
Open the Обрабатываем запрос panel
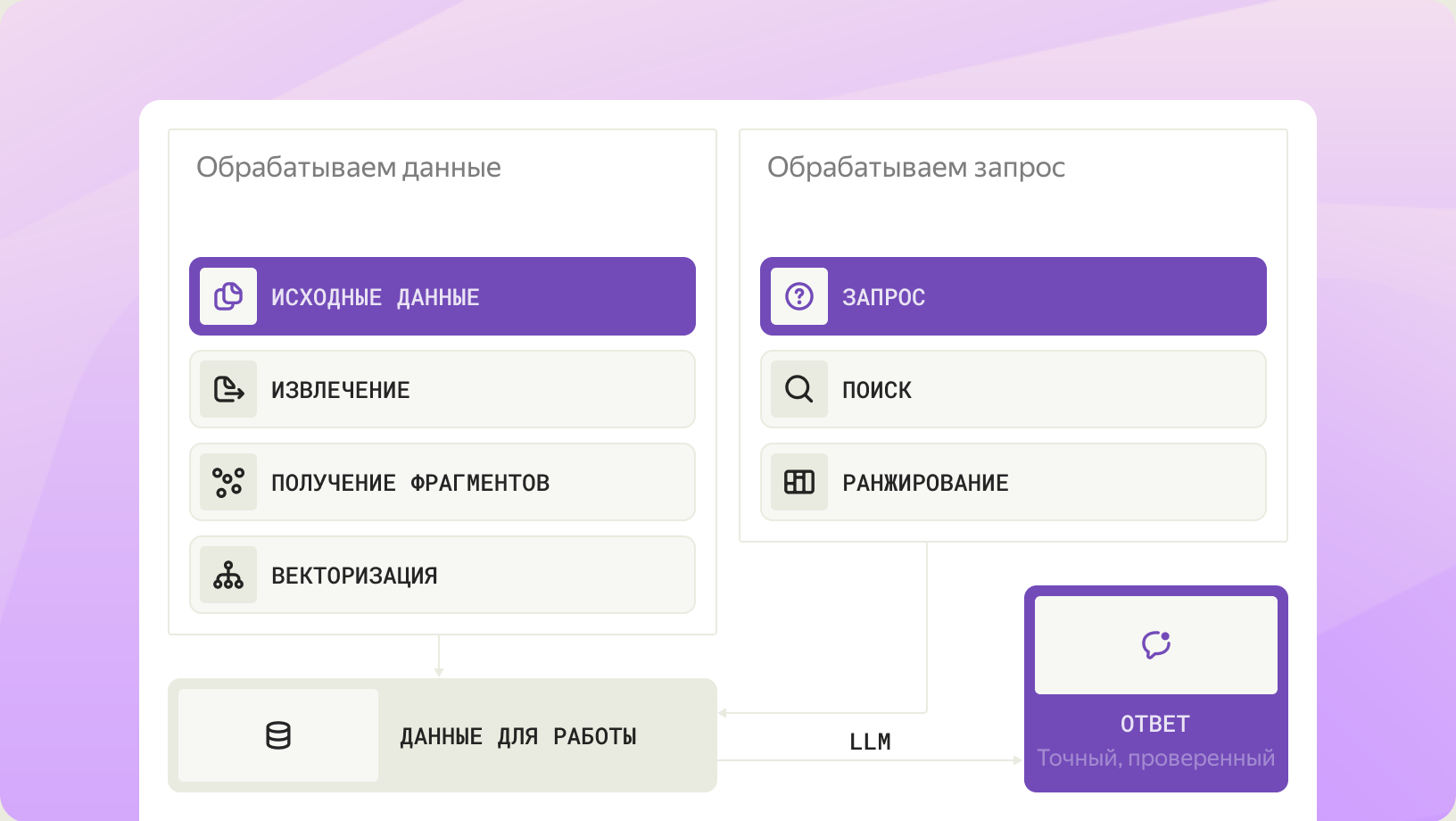tap(917, 167)
